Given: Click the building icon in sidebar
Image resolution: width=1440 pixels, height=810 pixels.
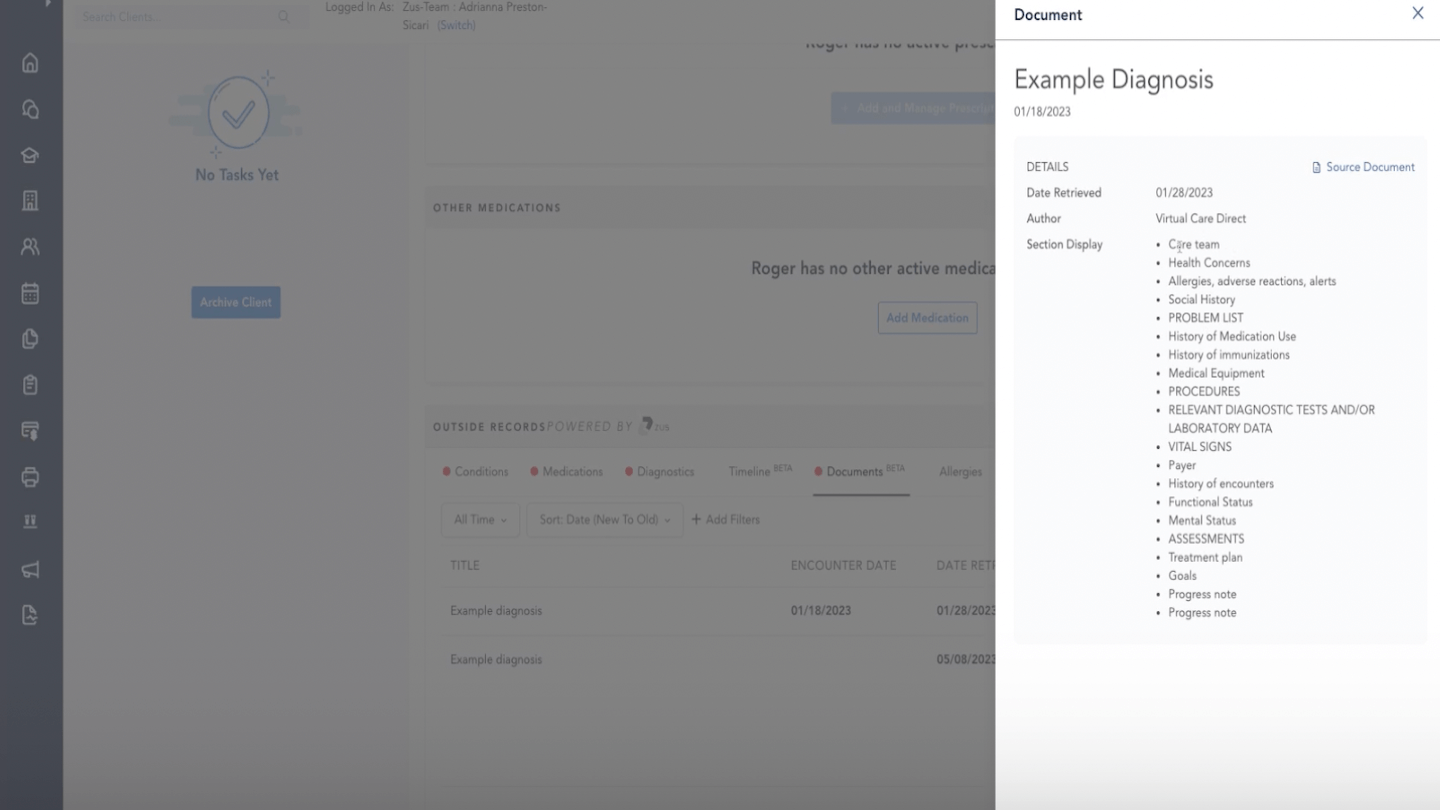Looking at the screenshot, I should [30, 201].
